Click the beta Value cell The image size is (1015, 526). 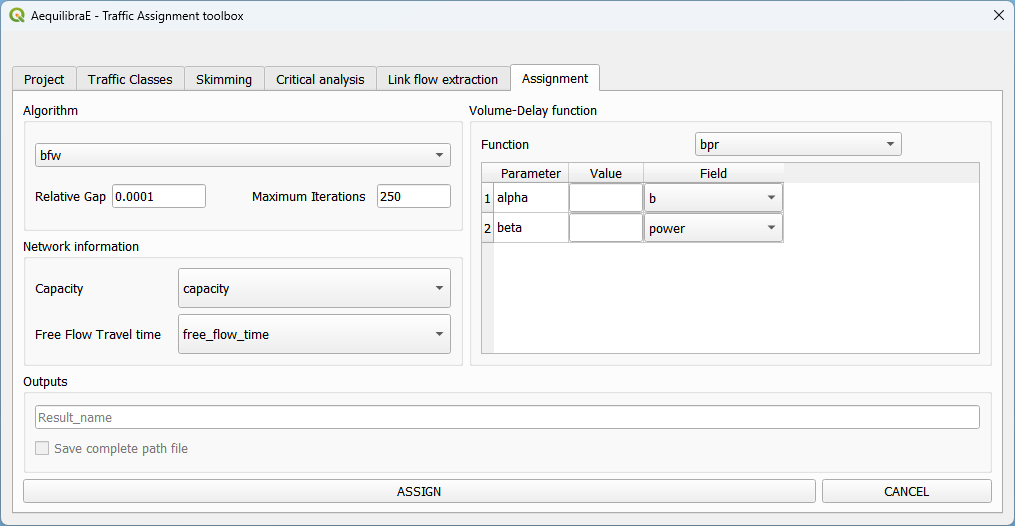pos(606,228)
